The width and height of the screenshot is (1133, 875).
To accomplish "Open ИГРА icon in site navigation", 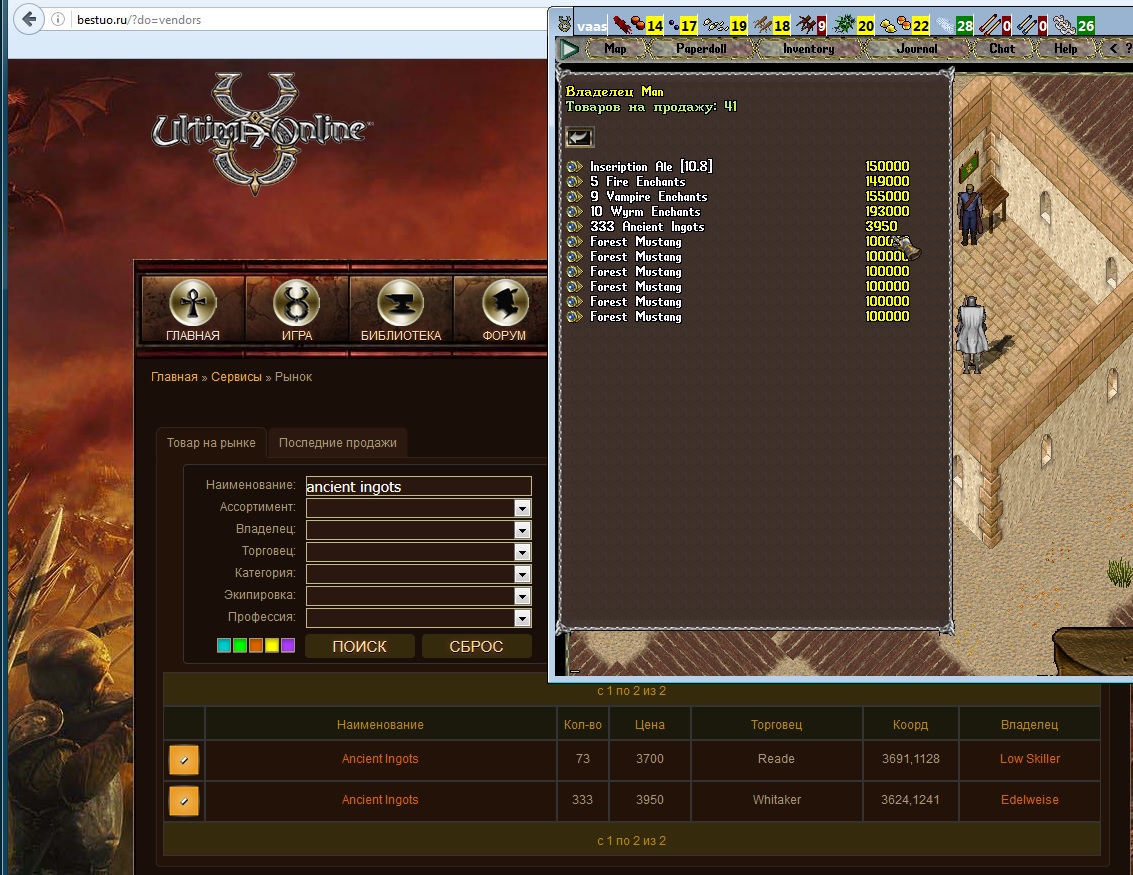I will click(x=296, y=302).
